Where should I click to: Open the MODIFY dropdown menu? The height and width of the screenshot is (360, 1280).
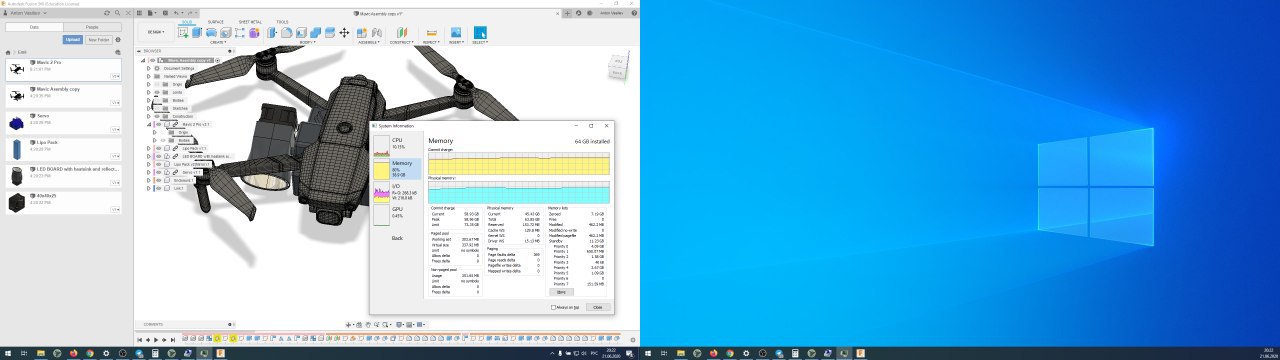tap(309, 42)
